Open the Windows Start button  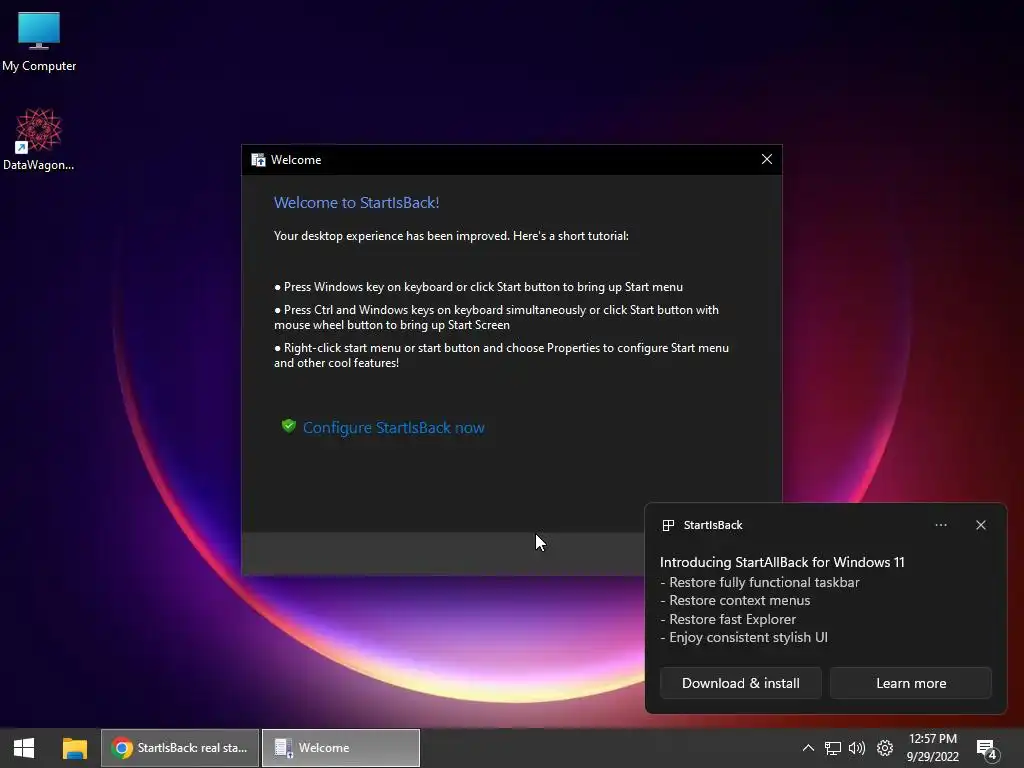[x=24, y=748]
